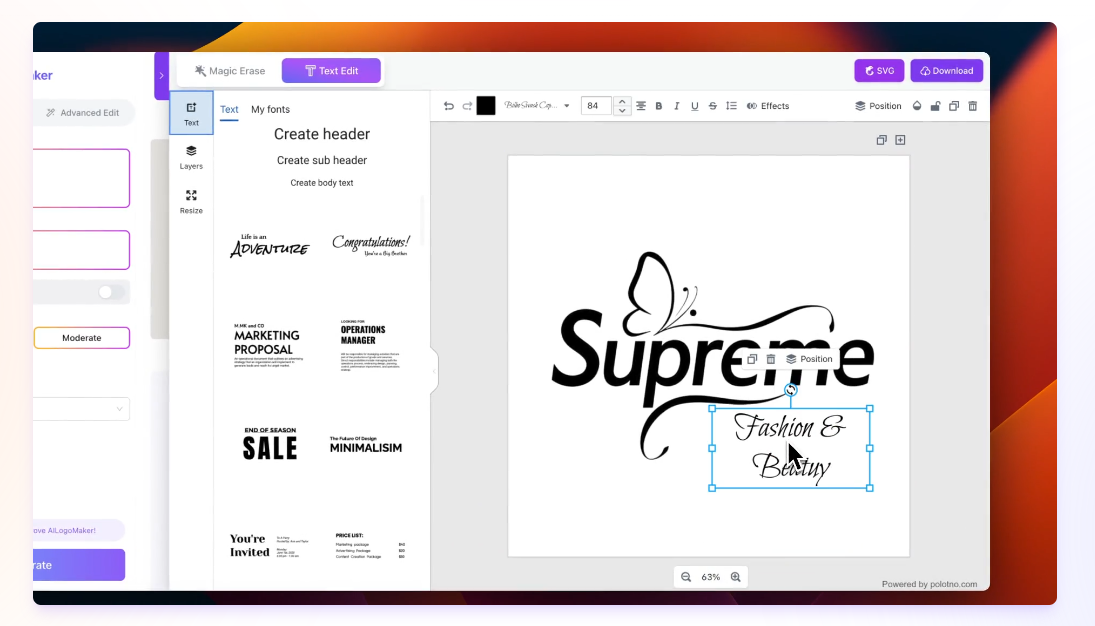Click the top-right resize handle of text box
Image resolution: width=1095 pixels, height=626 pixels.
(870, 409)
